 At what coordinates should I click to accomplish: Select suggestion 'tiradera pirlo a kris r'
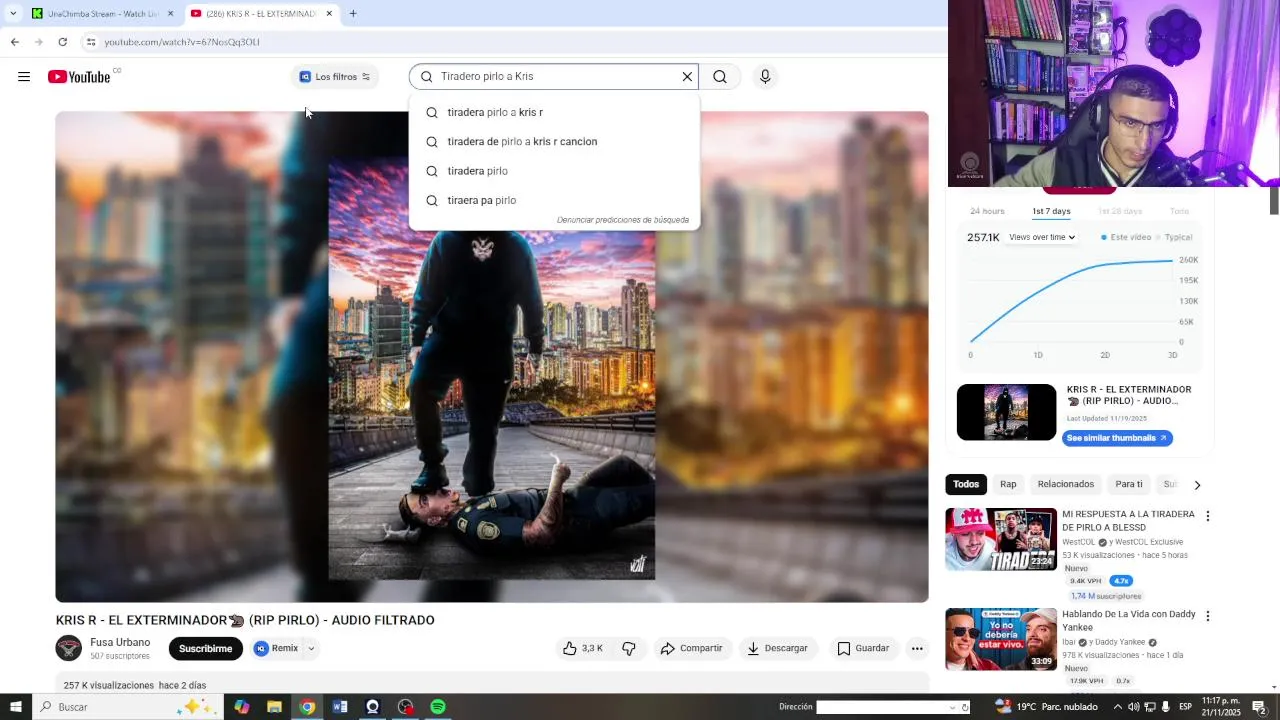pos(554,112)
